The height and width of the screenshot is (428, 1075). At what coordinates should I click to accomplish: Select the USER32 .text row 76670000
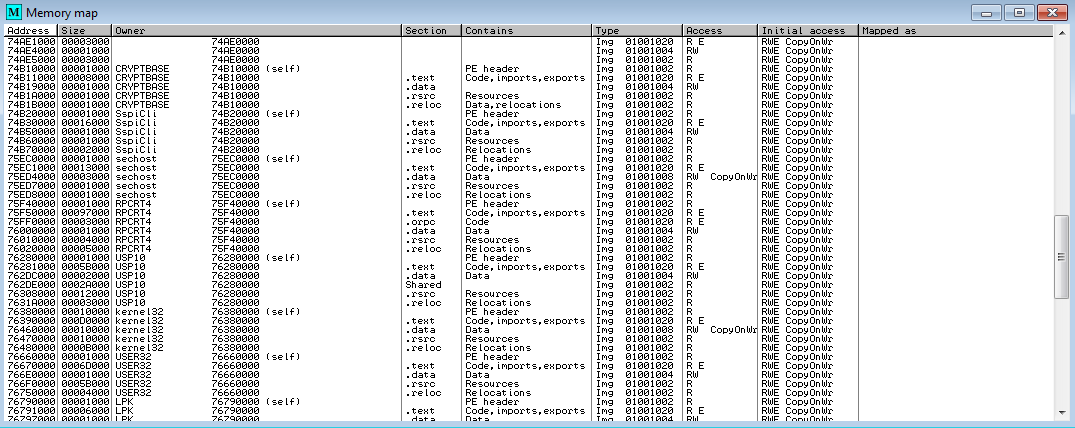[x=529, y=366]
